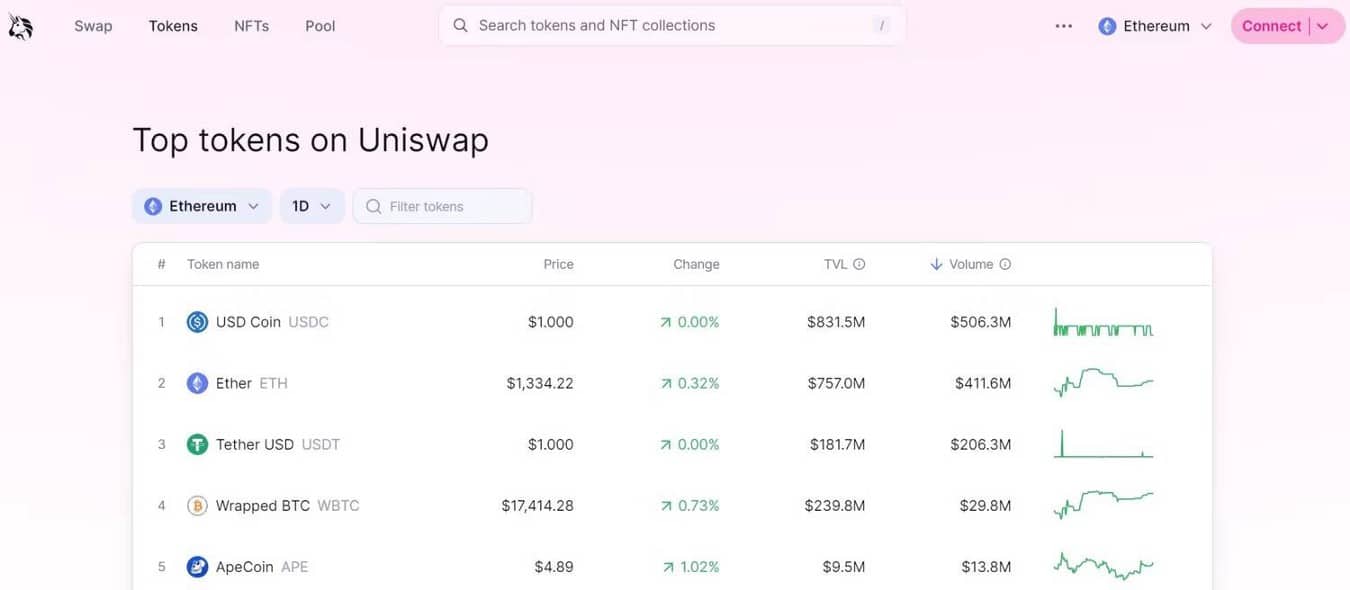Click the USD Coin token icon
The height and width of the screenshot is (590, 1350).
196,321
